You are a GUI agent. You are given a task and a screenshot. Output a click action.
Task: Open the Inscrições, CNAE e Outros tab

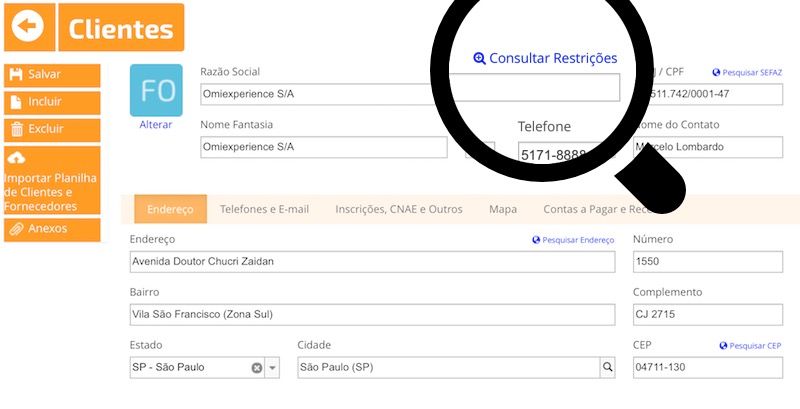coord(399,209)
